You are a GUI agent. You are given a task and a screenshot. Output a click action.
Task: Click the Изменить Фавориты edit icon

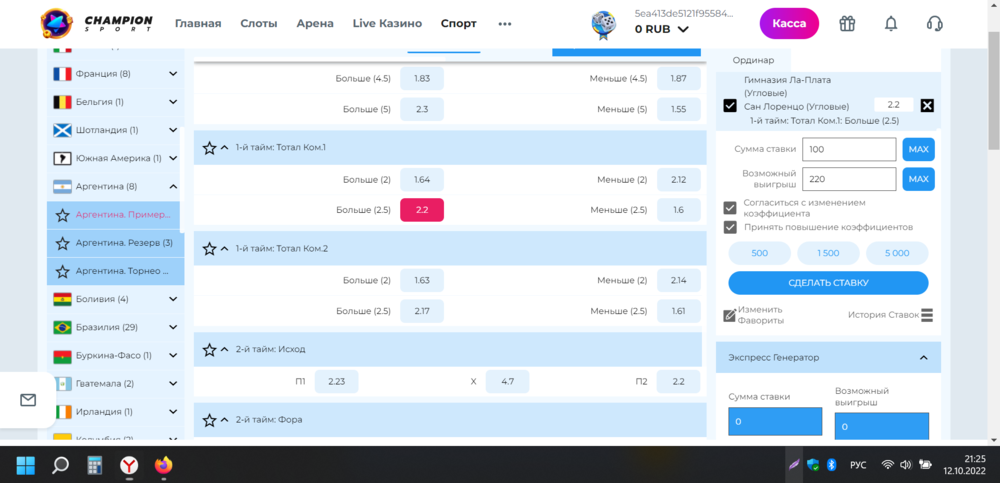[730, 315]
